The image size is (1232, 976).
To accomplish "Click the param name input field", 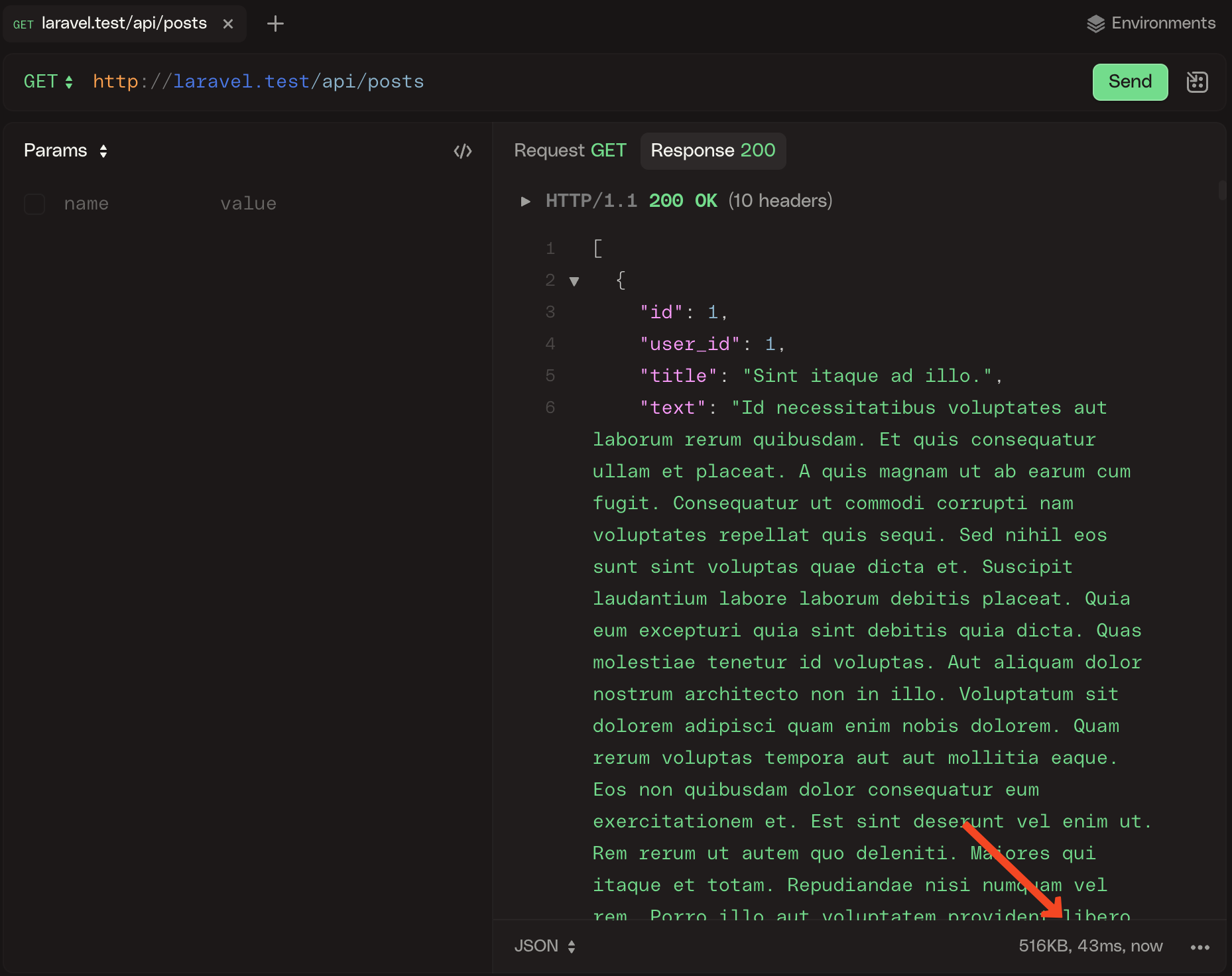I will [133, 204].
